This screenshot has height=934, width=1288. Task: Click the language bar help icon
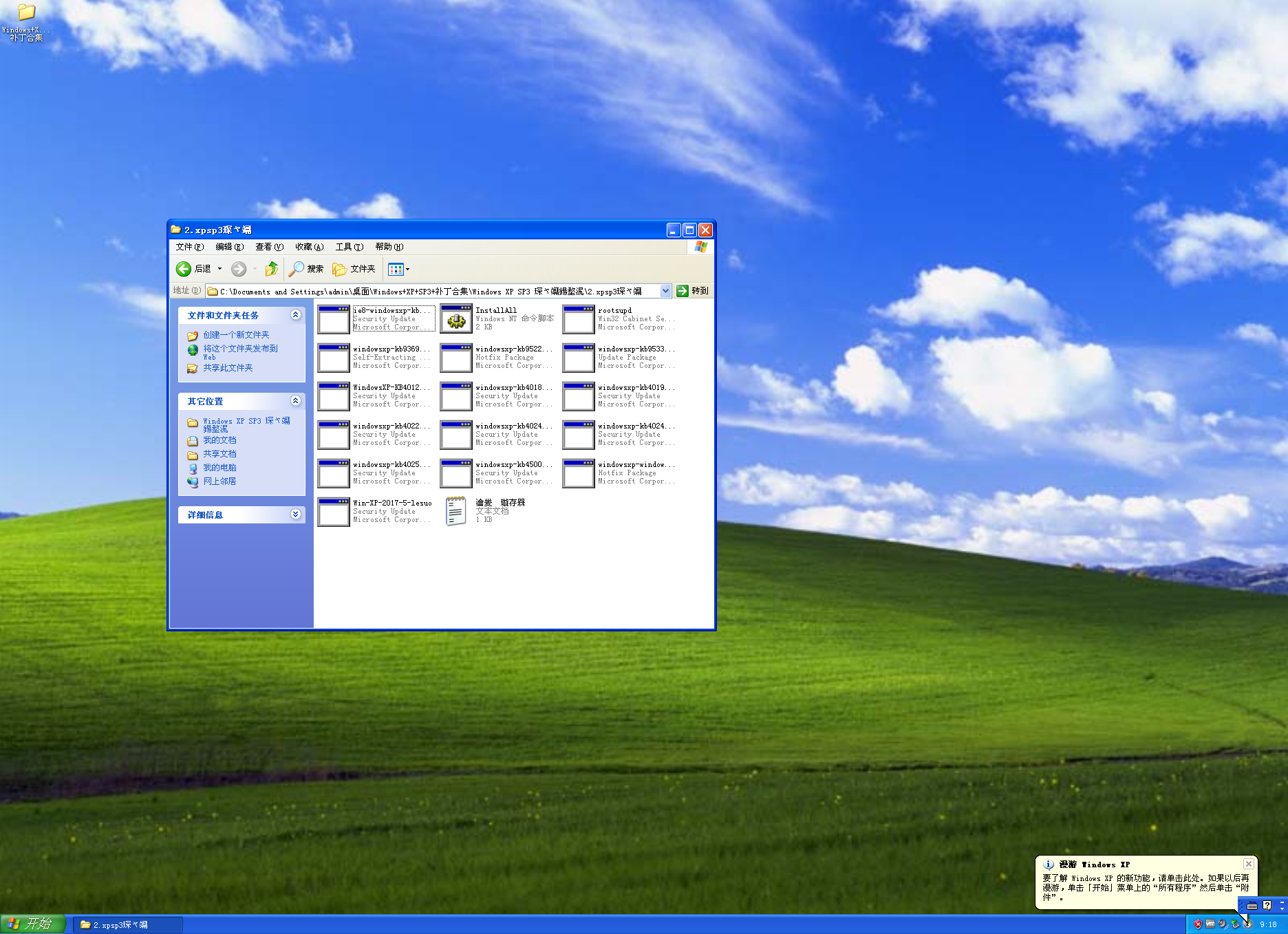pyautogui.click(x=1267, y=906)
